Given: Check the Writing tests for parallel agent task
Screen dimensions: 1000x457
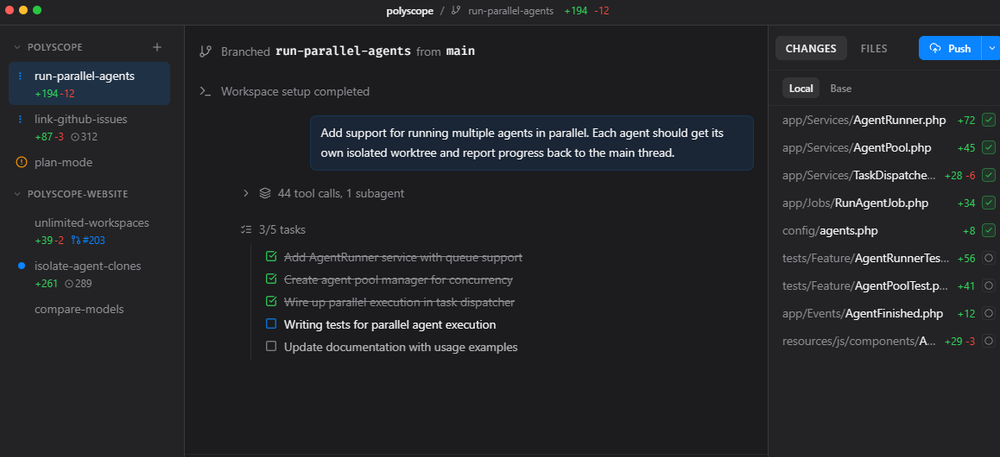Looking at the screenshot, I should (x=271, y=324).
